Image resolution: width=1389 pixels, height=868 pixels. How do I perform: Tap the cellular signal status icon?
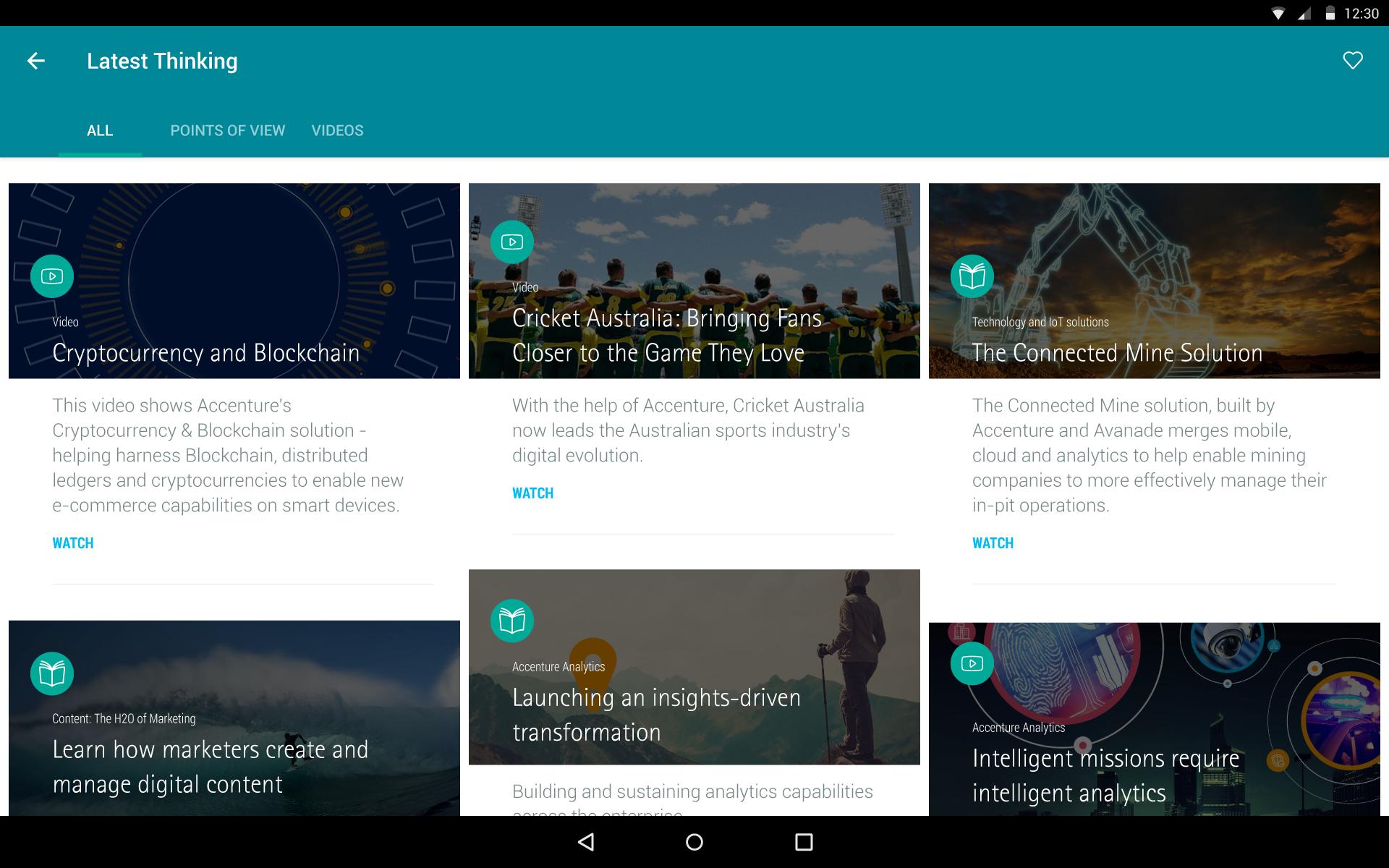tap(1304, 14)
